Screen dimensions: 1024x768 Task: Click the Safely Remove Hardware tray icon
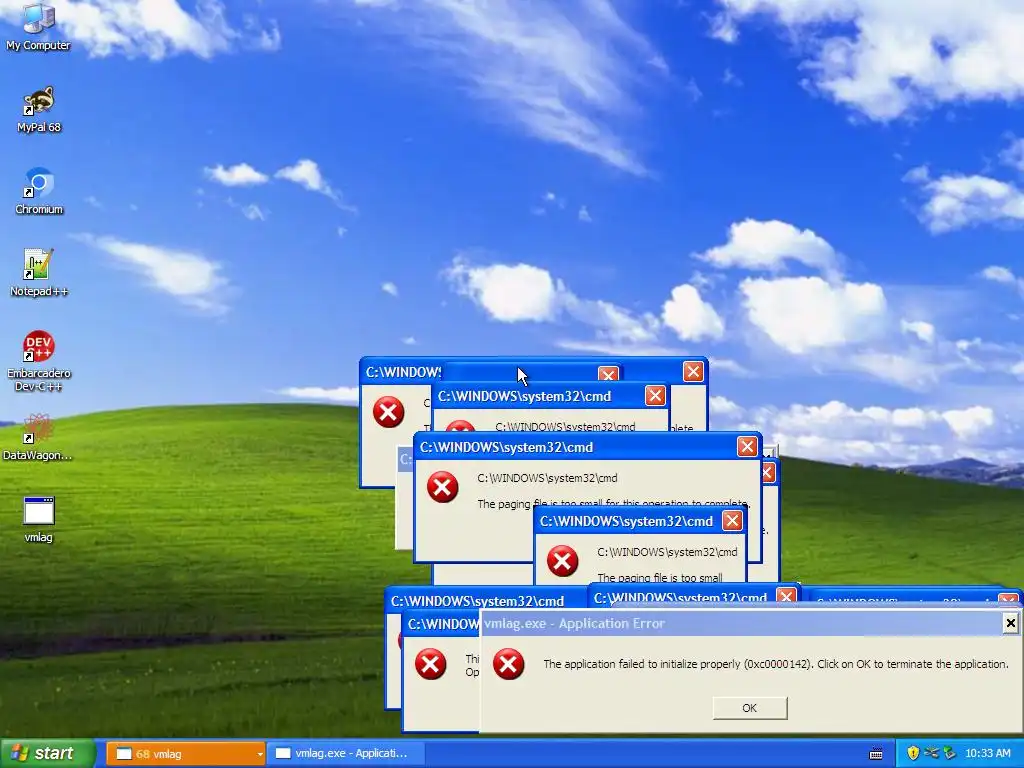coord(950,754)
